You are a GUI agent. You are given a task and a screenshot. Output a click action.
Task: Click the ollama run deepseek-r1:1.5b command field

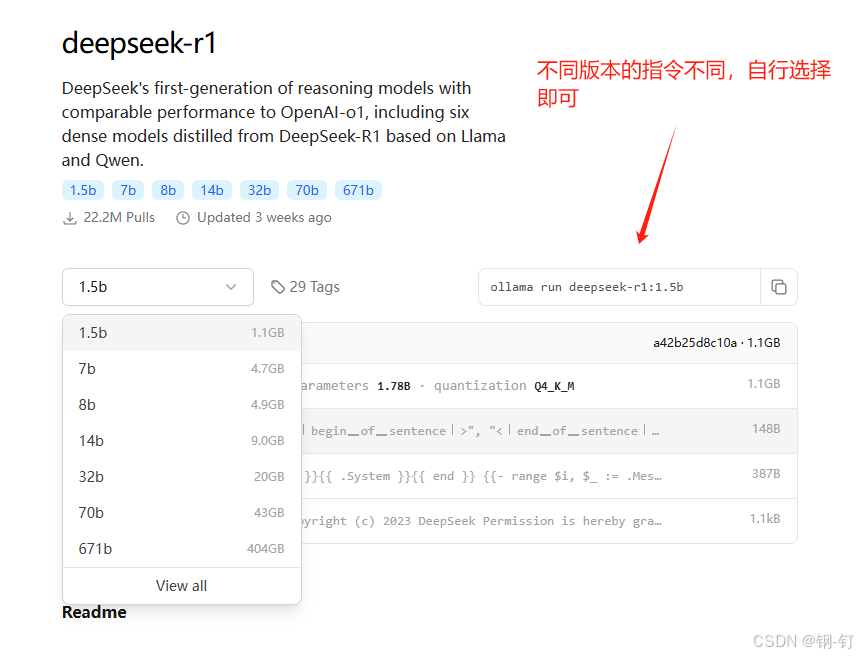[619, 287]
